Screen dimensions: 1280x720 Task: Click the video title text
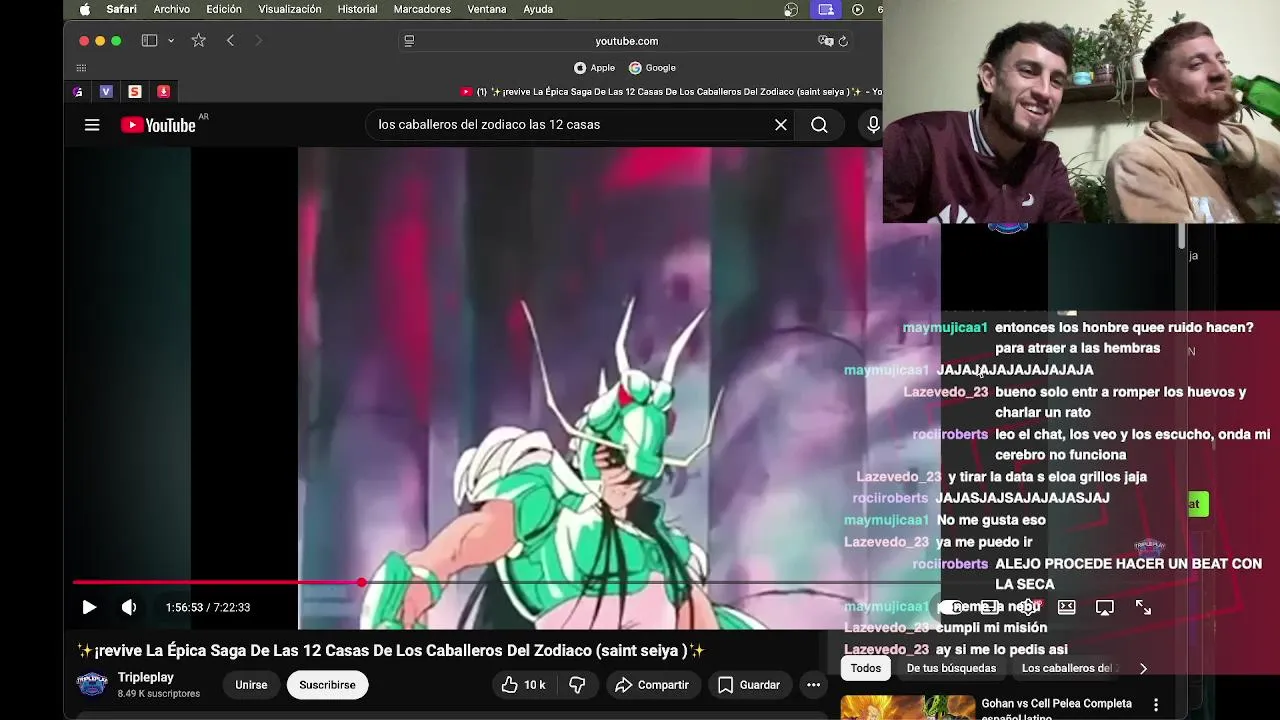point(391,650)
